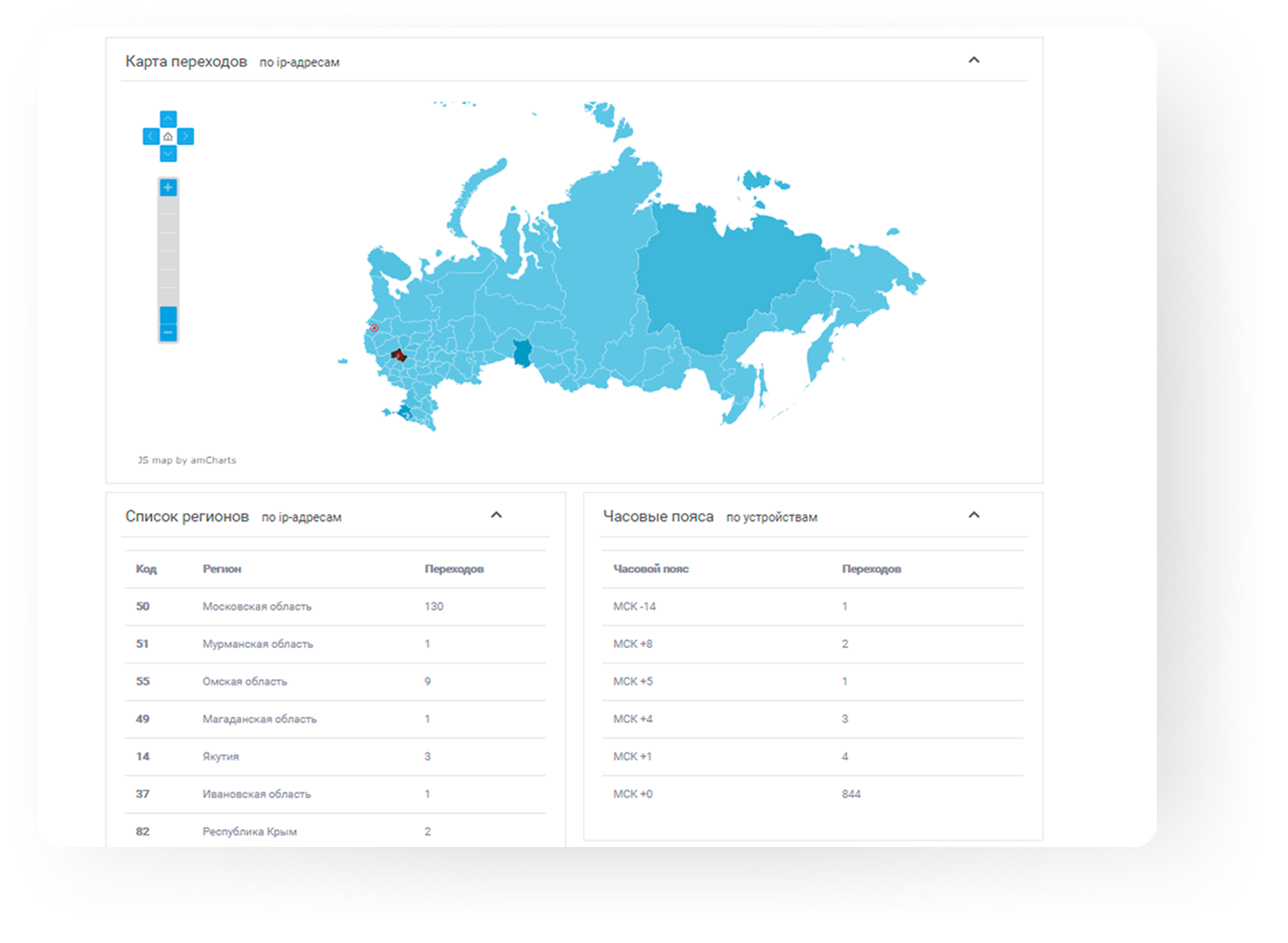This screenshot has width=1288, height=943.
Task: Select the highlighted teal region on the map
Action: (x=521, y=351)
